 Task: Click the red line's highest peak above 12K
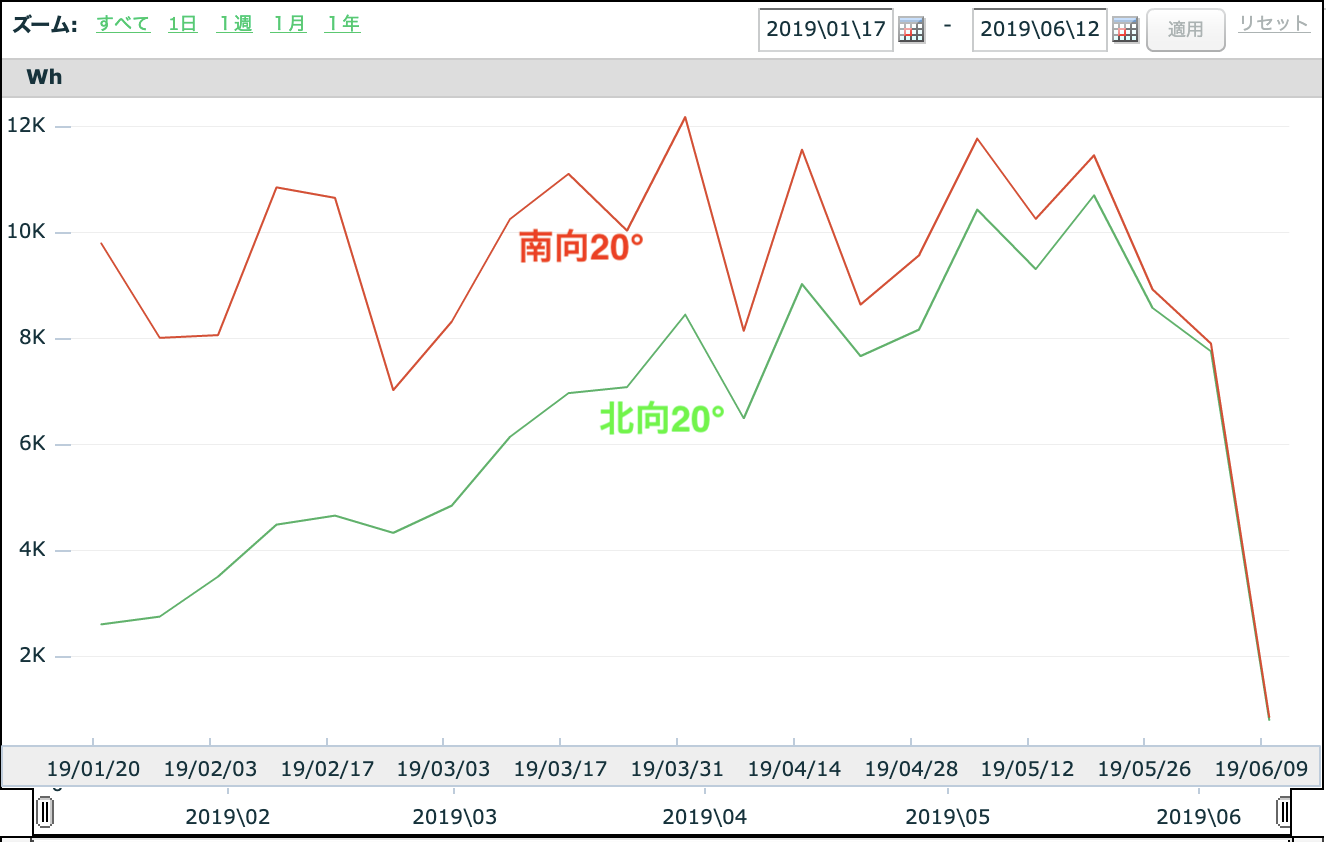685,117
